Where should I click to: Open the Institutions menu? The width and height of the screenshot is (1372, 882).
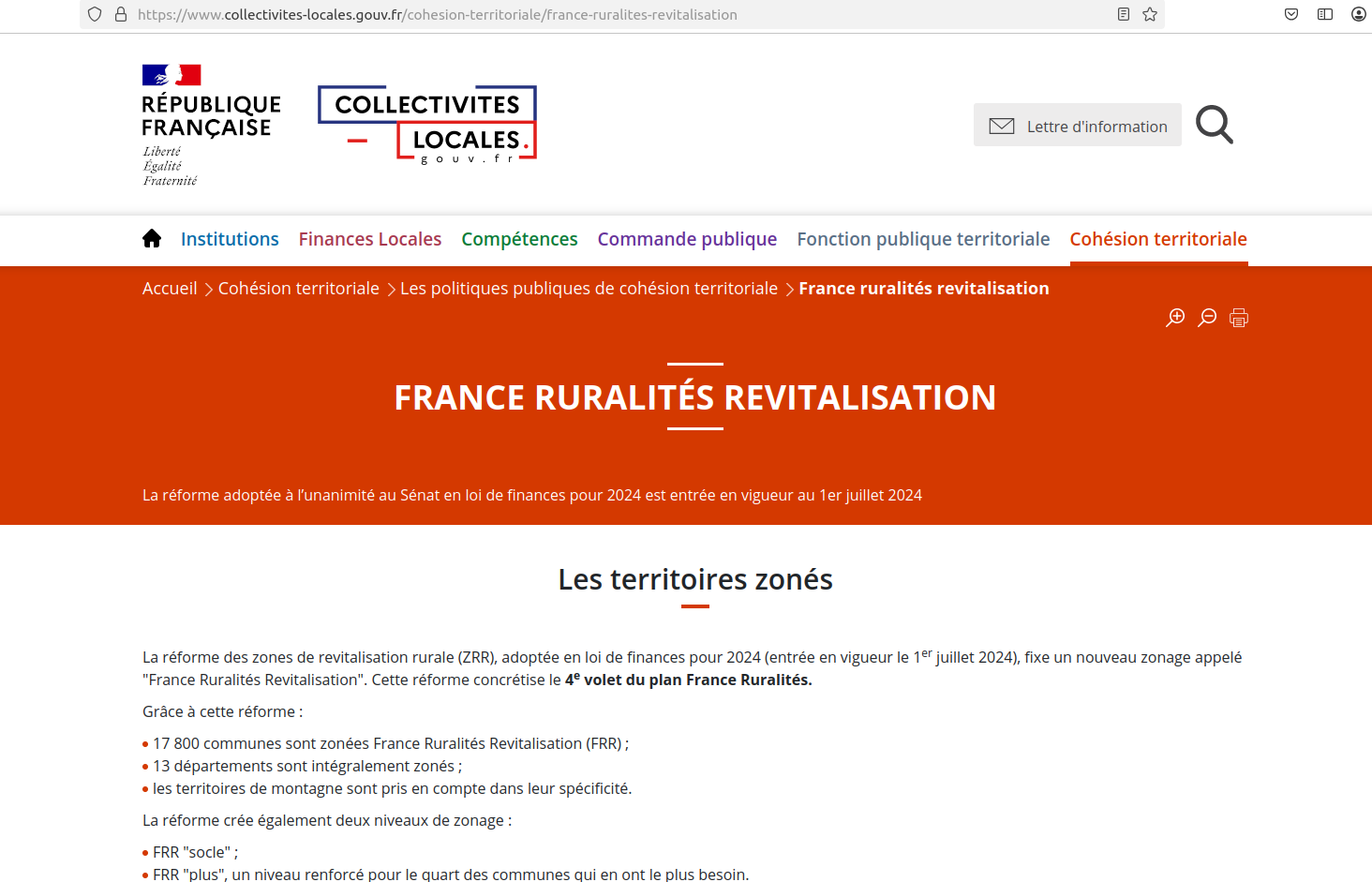230,239
